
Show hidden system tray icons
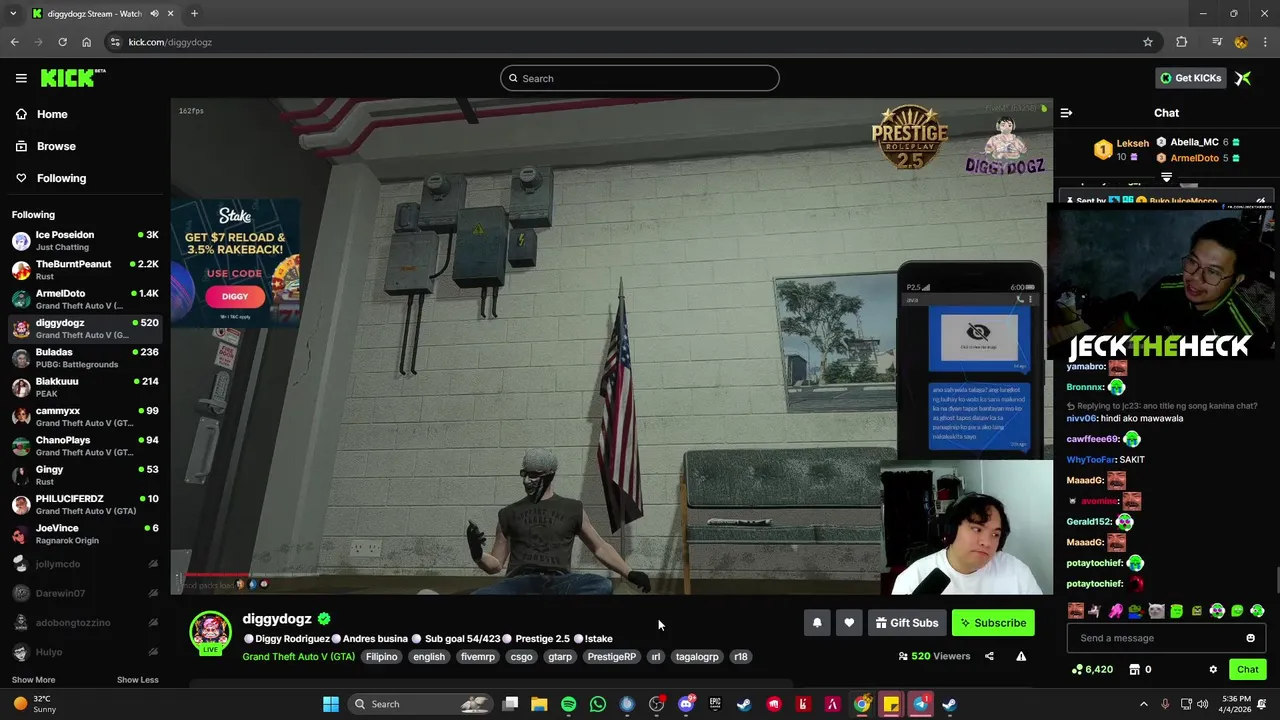point(1144,704)
